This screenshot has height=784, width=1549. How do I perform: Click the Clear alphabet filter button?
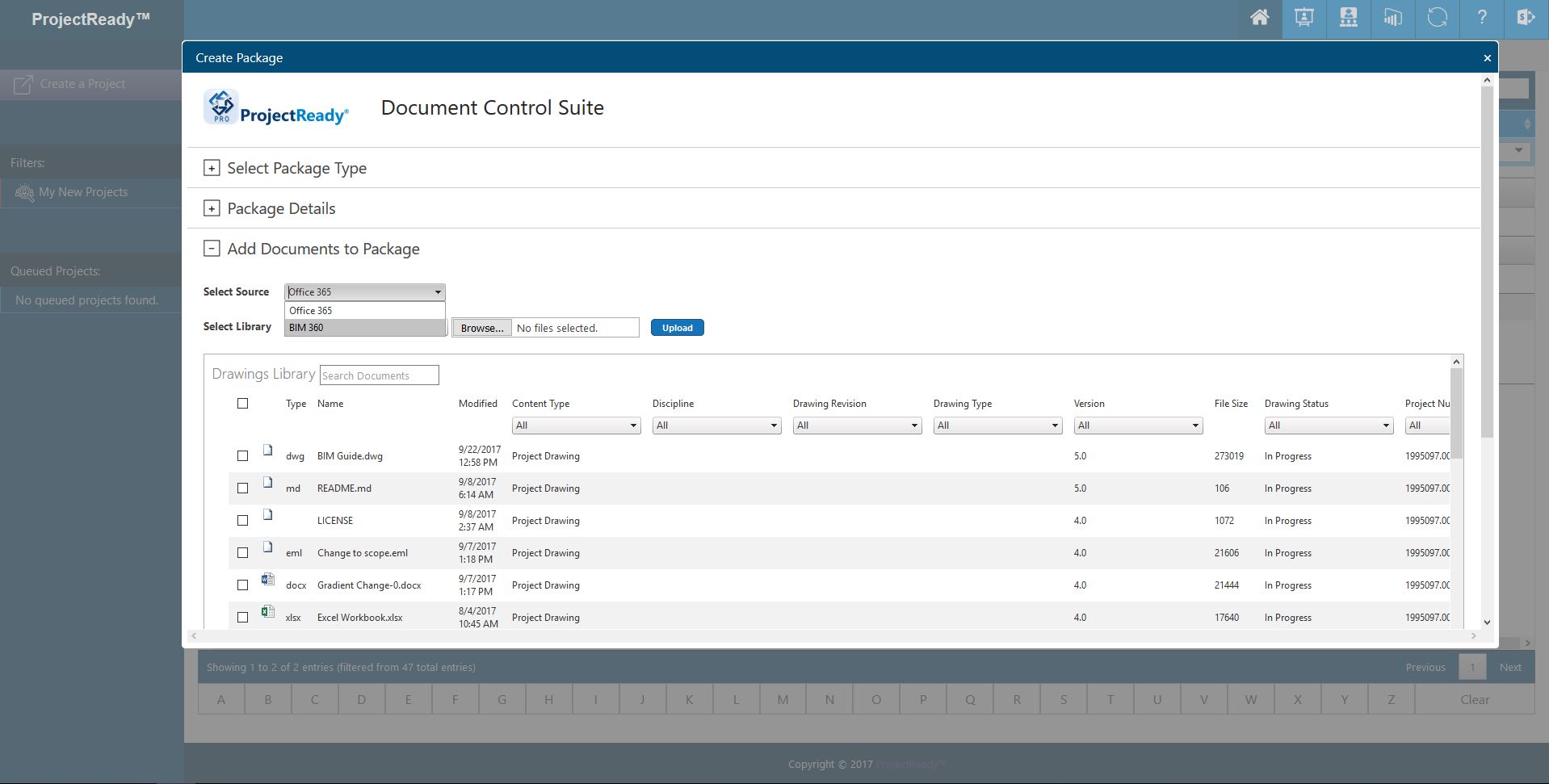(1475, 700)
